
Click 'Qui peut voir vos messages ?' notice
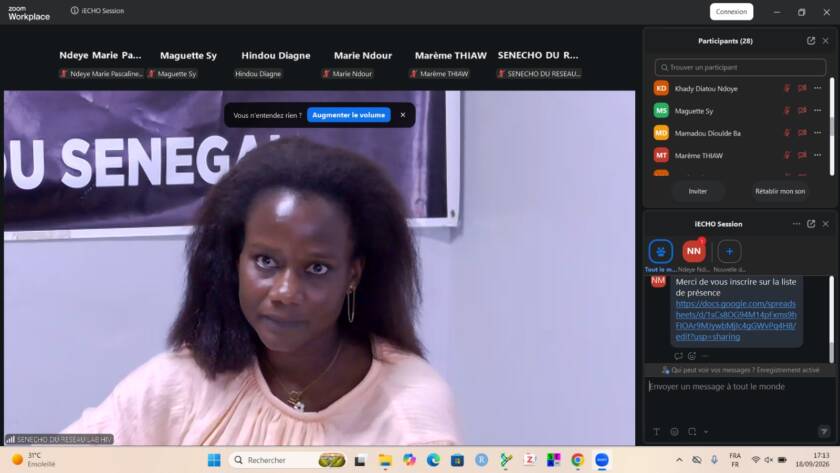coord(740,370)
